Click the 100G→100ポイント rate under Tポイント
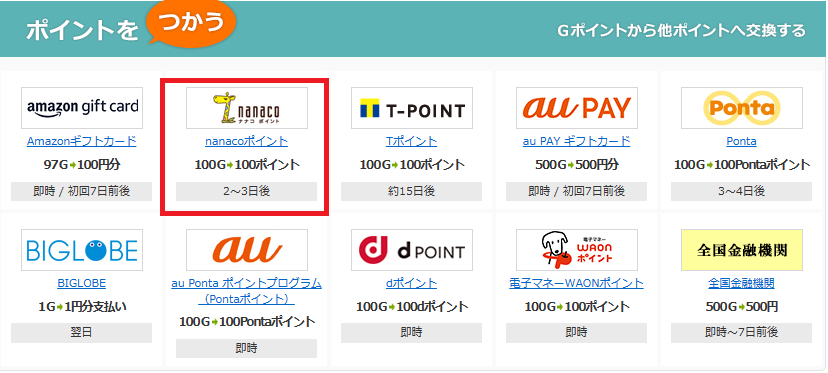The image size is (828, 373). pyautogui.click(x=412, y=164)
